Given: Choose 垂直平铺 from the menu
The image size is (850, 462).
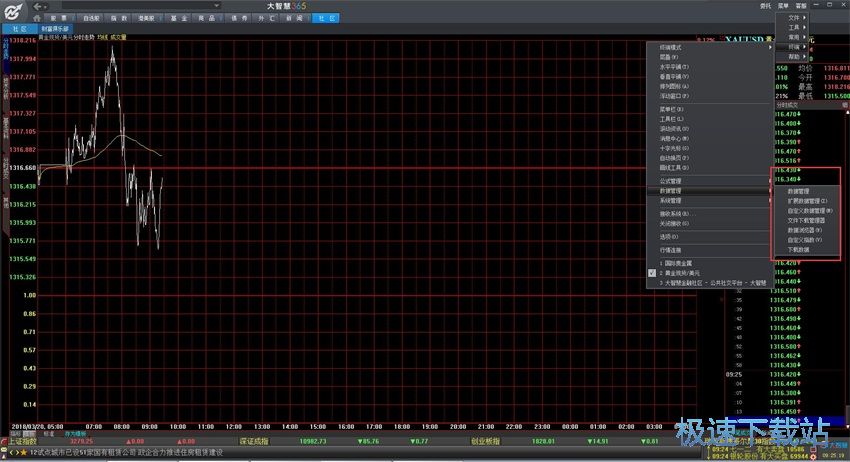Looking at the screenshot, I should pyautogui.click(x=710, y=77).
